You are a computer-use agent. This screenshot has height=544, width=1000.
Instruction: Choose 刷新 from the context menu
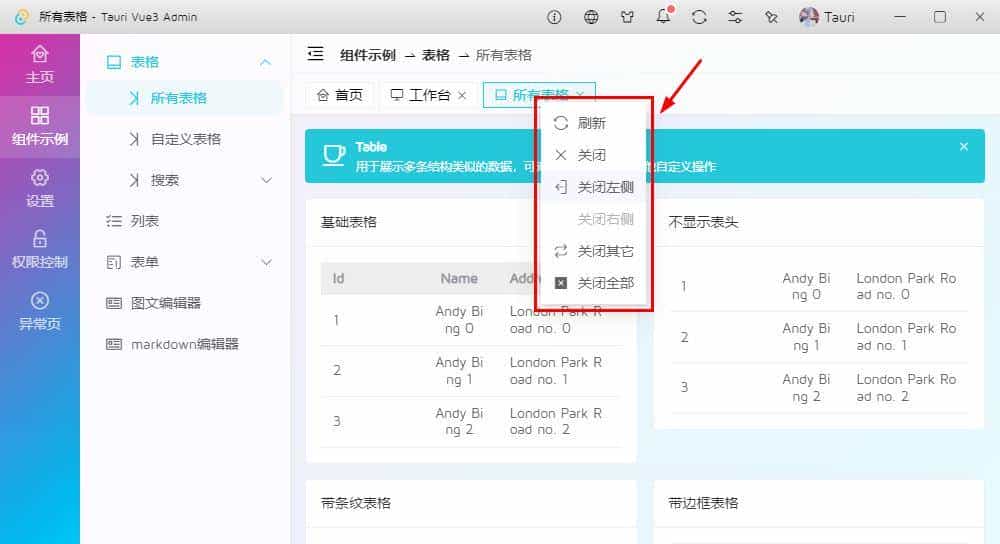(x=594, y=123)
